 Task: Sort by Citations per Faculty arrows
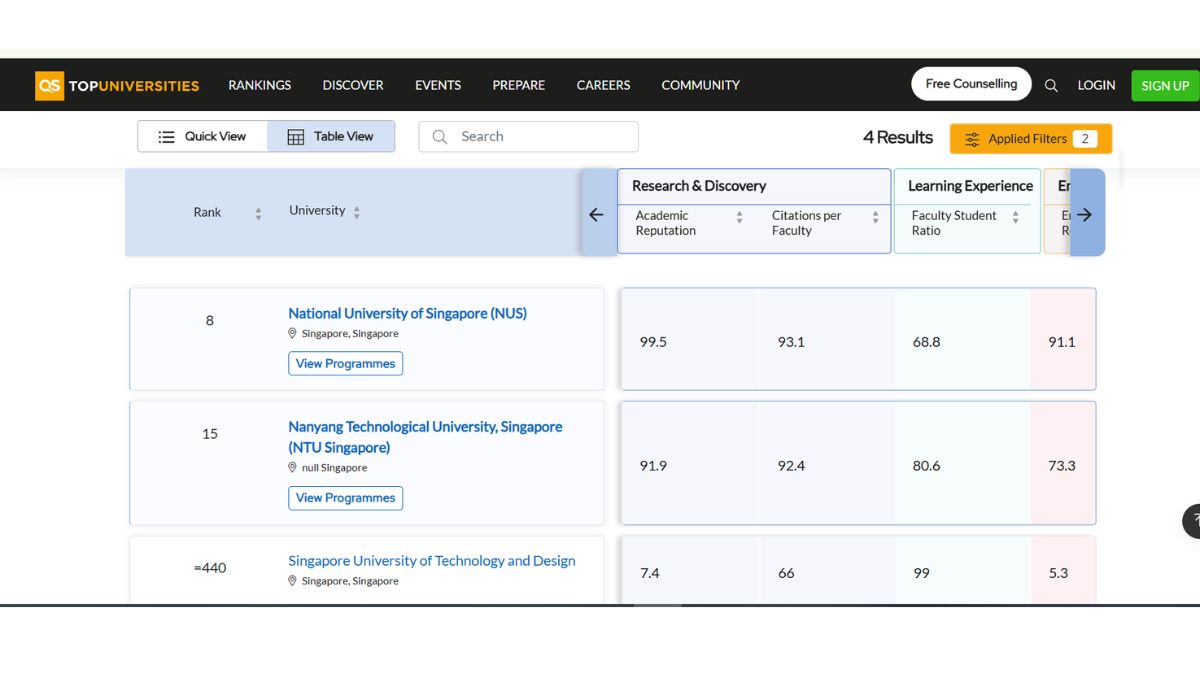876,217
